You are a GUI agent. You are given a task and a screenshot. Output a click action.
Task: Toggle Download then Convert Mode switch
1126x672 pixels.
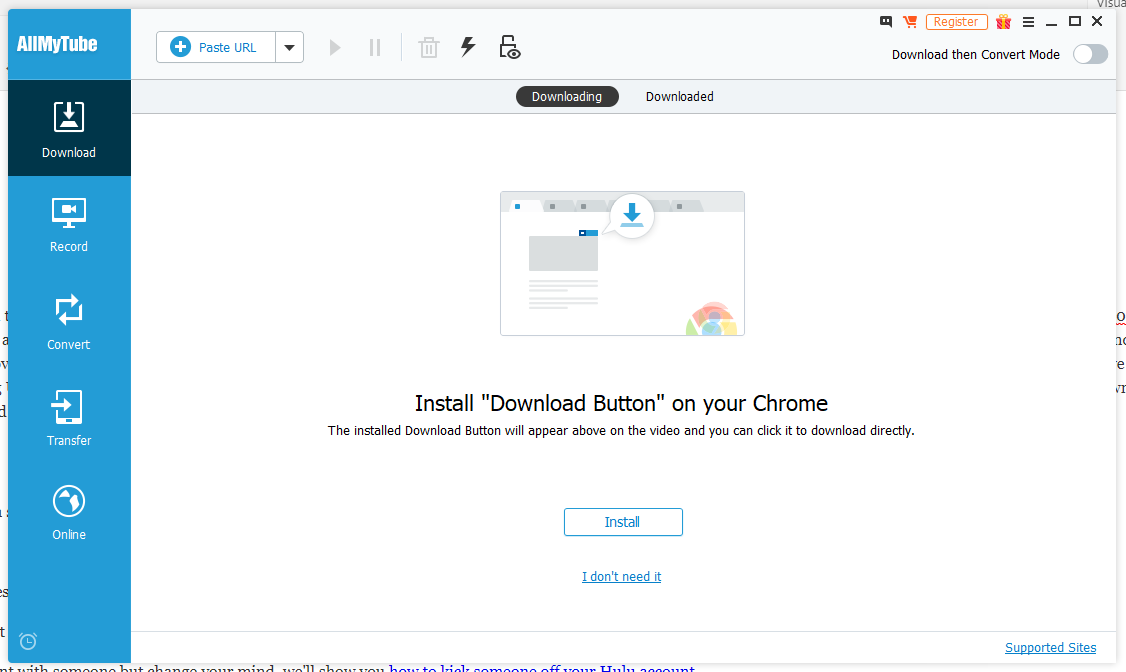1090,55
